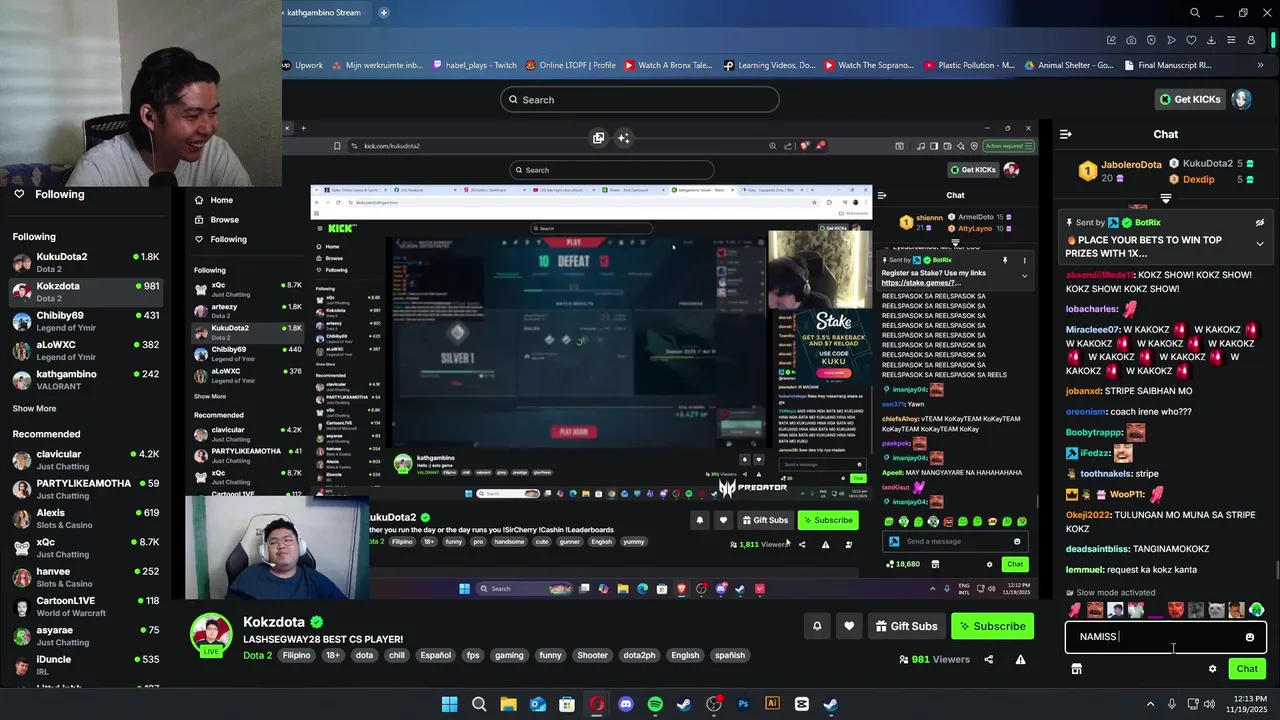Open chat settings gear

click(x=1212, y=669)
